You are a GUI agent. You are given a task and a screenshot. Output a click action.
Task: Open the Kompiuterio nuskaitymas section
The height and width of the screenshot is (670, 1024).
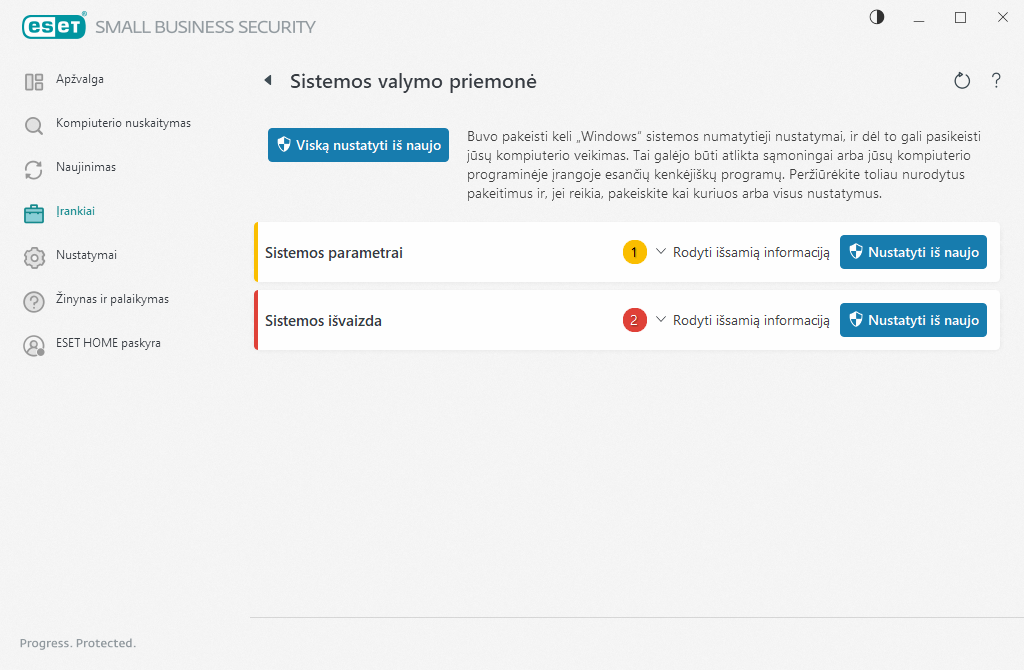click(123, 123)
